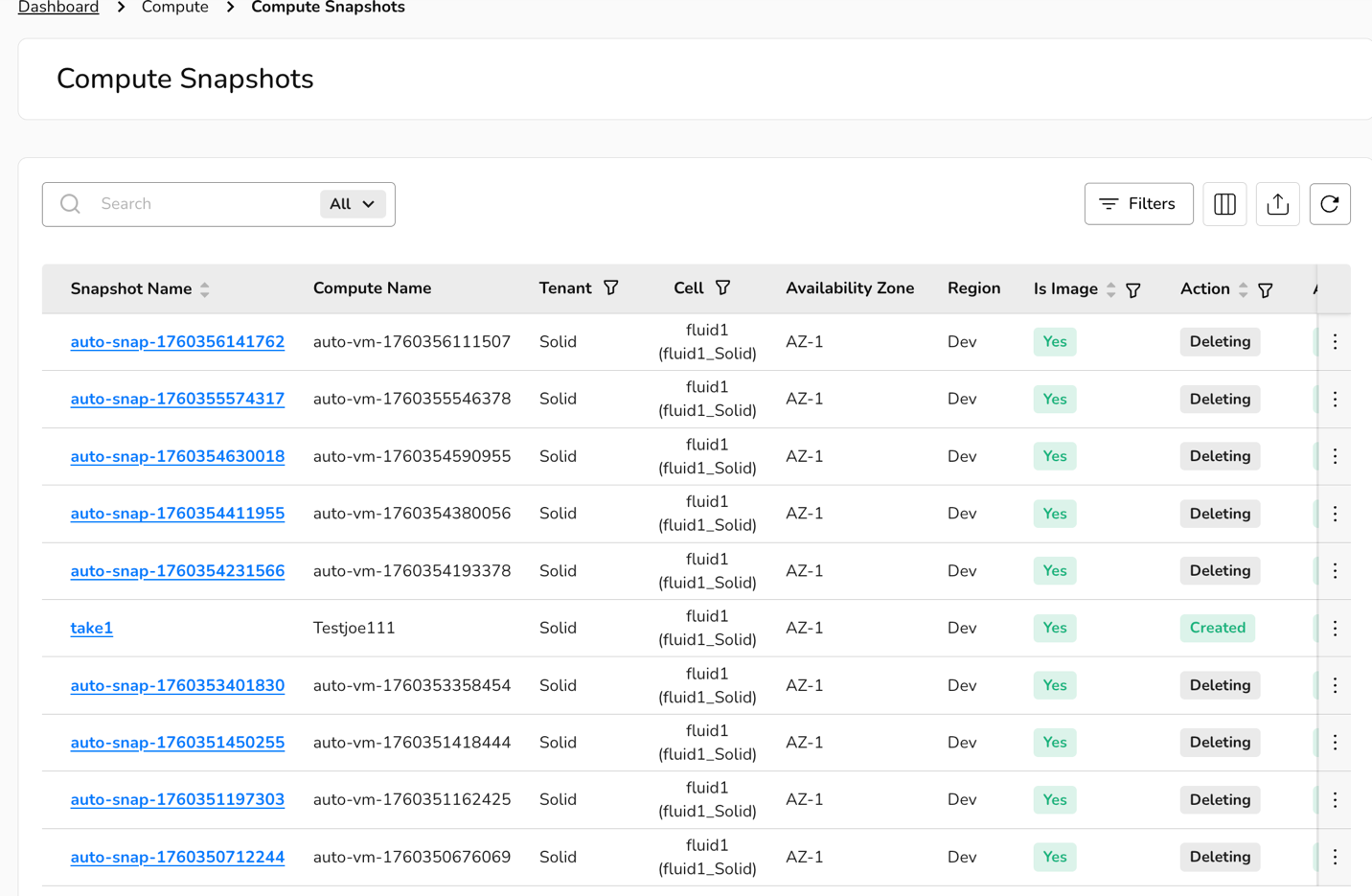Click the export upload icon
The width and height of the screenshot is (1372, 896).
(1277, 204)
